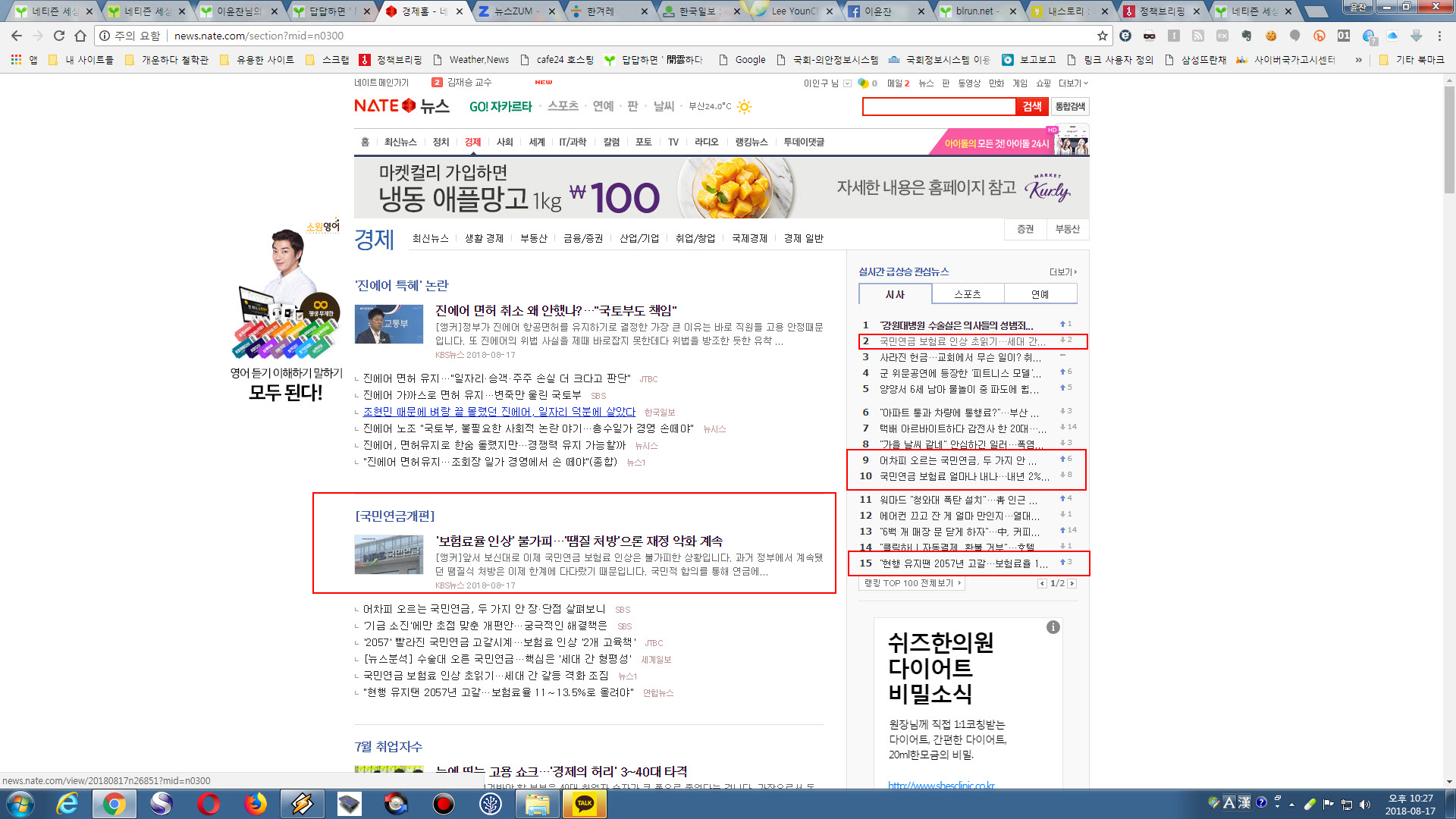1456x819 pixels.
Task: Open the 내 사이트들 bookmark folder
Action: click(81, 59)
